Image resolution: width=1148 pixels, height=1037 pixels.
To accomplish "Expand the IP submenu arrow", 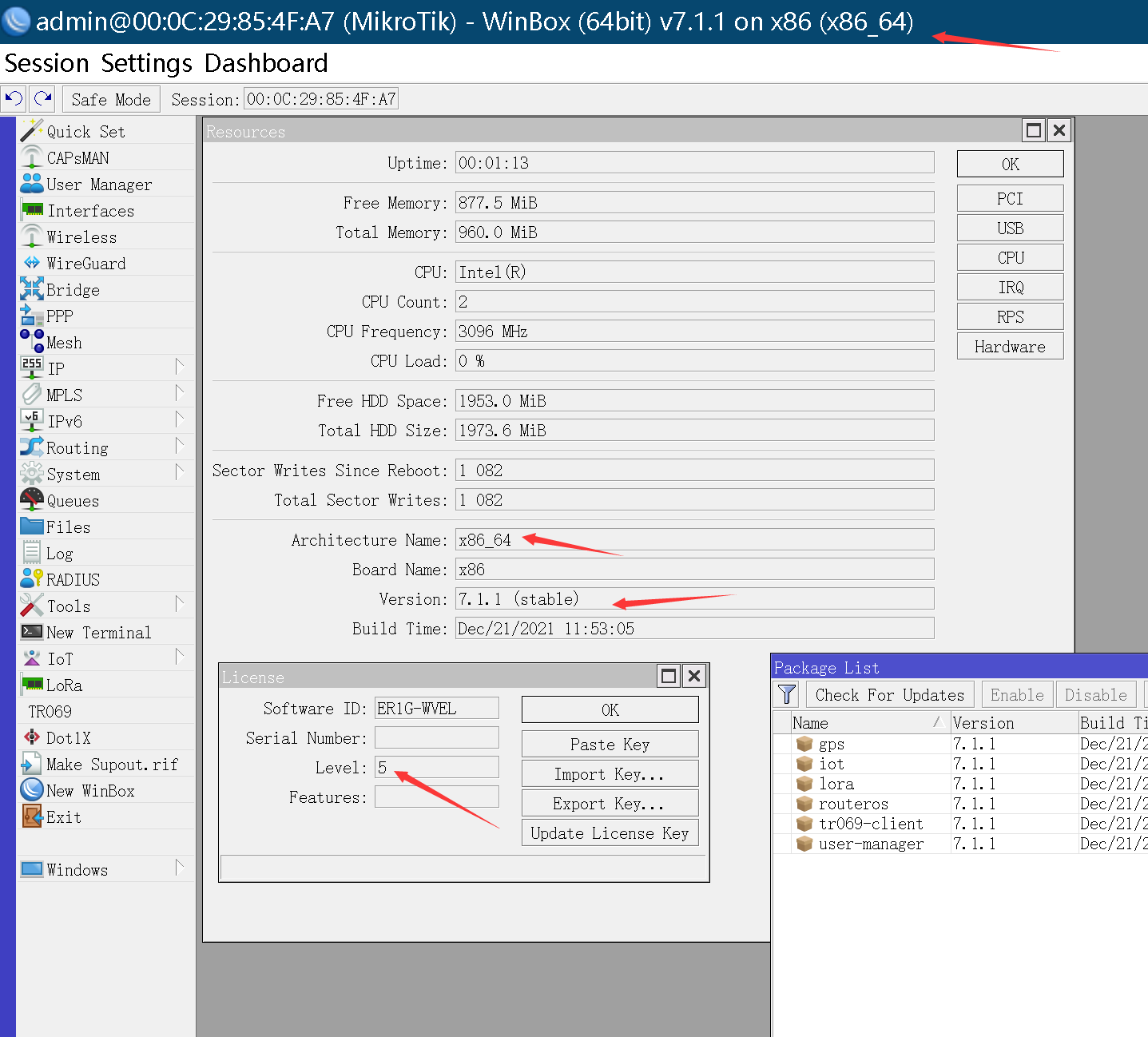I will [x=180, y=368].
